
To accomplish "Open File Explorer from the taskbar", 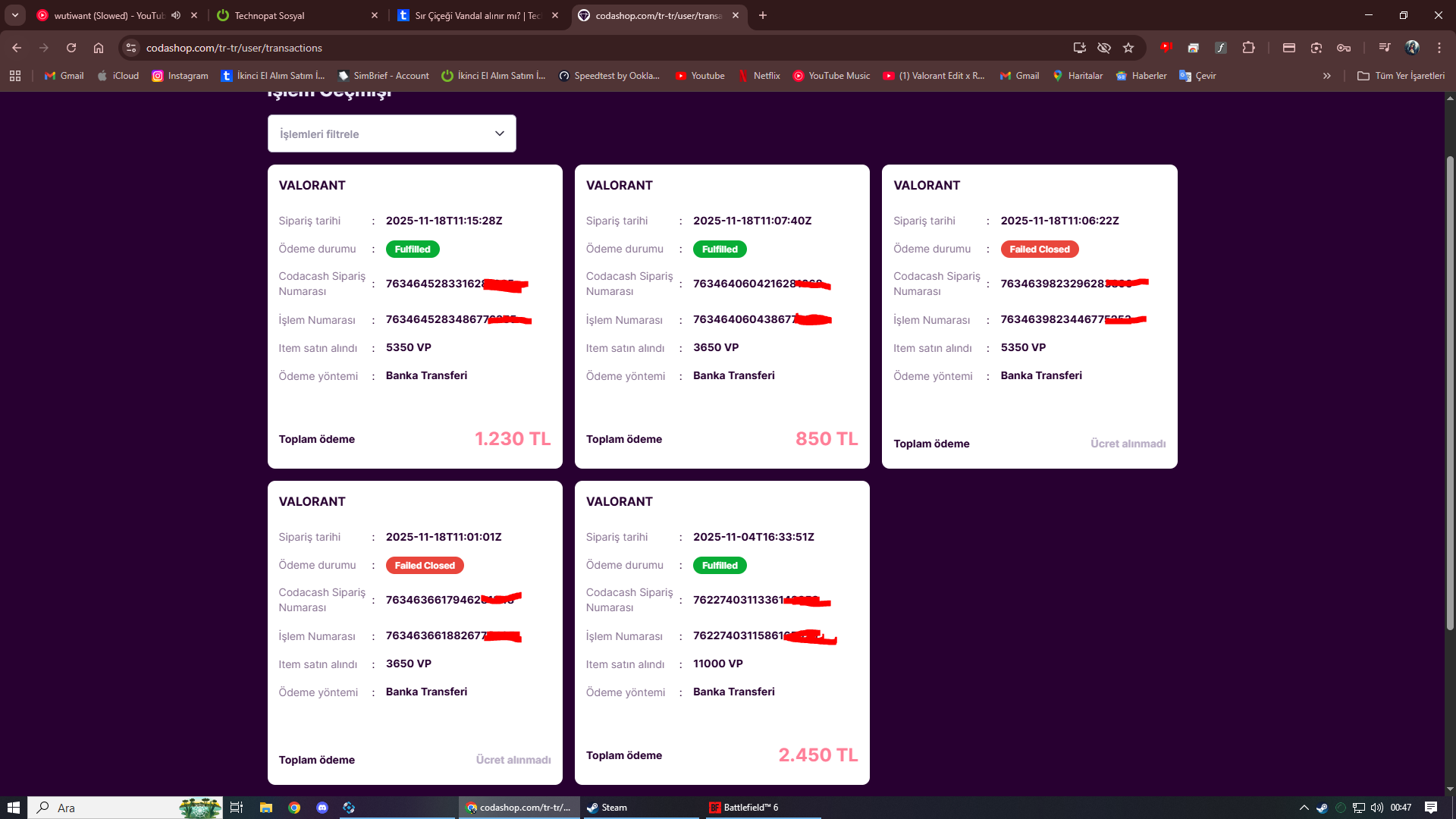I will (265, 808).
